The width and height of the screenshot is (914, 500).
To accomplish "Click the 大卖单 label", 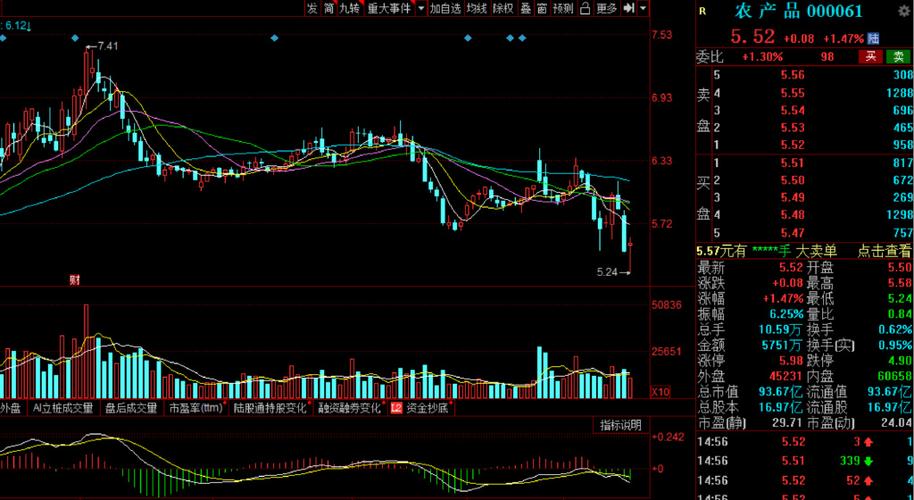I will pos(816,251).
